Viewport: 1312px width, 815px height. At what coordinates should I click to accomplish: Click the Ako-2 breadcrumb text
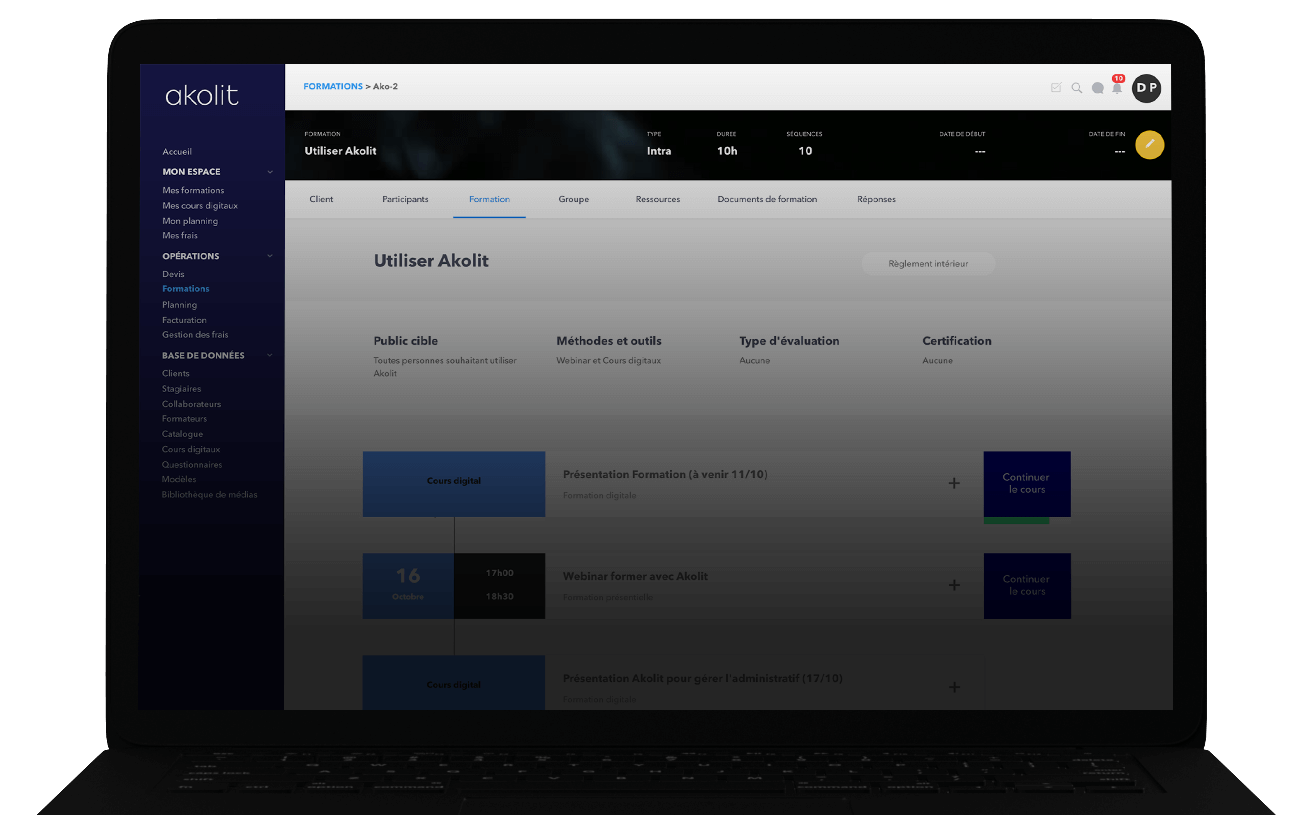click(x=385, y=86)
